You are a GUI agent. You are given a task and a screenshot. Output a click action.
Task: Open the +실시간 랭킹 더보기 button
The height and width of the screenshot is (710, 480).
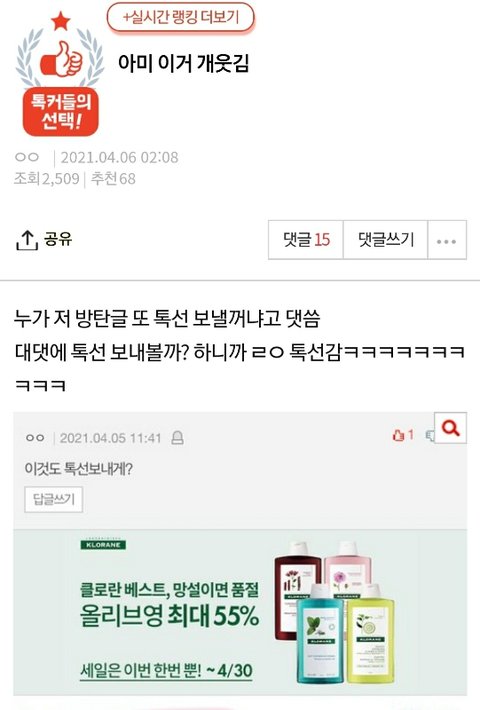point(181,18)
